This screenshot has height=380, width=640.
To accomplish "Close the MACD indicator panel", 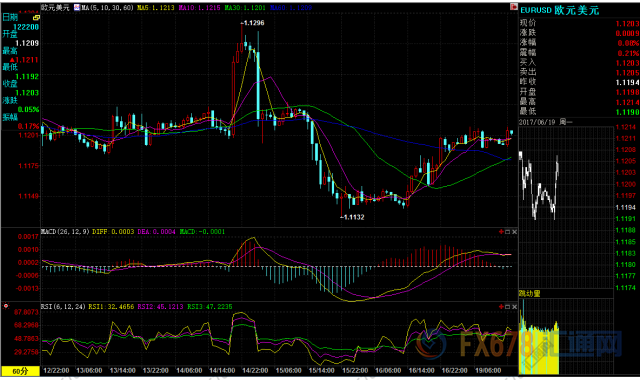I will point(514,232).
